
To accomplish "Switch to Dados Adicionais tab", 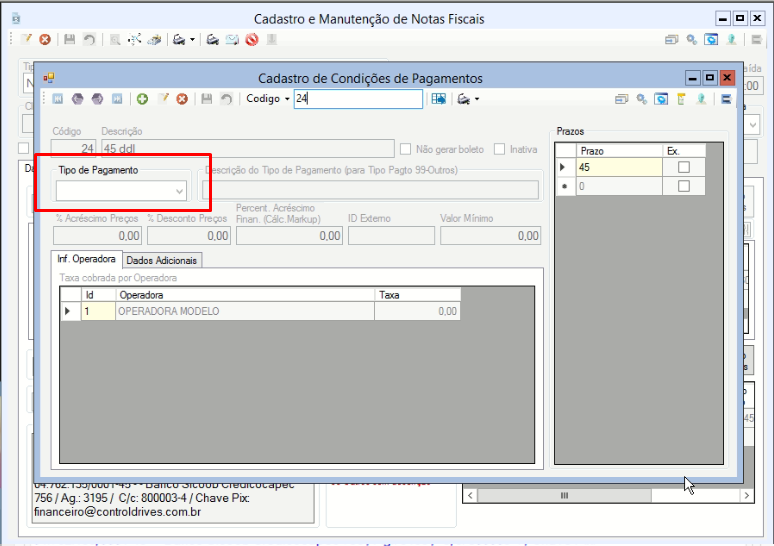I will (162, 260).
